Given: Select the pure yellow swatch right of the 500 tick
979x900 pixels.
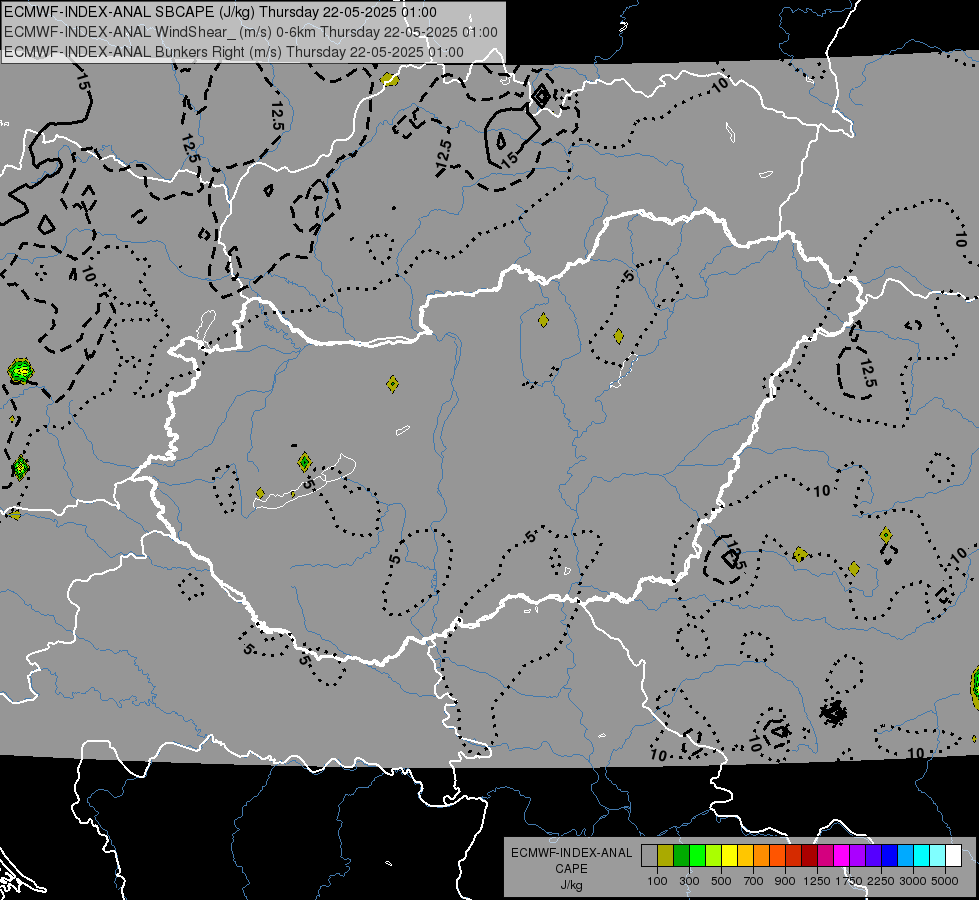Looking at the screenshot, I should 729,856.
